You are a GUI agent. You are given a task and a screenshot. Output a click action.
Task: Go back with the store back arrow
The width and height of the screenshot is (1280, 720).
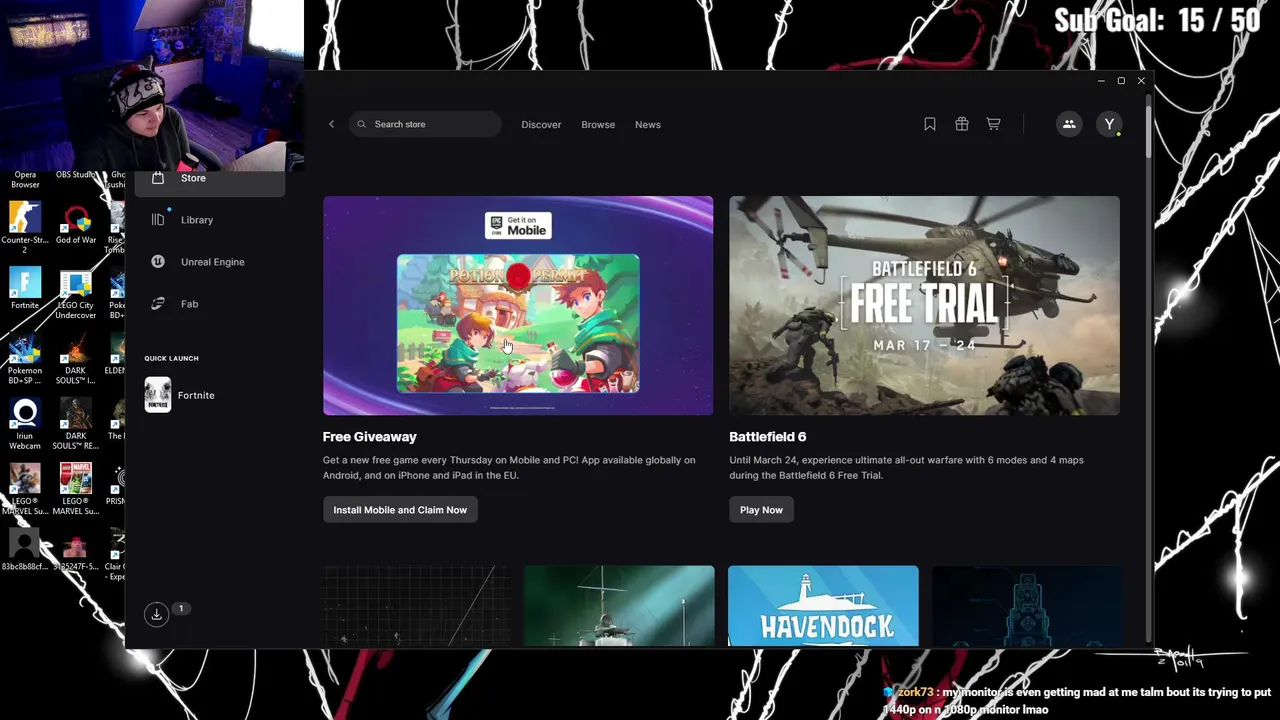click(x=331, y=124)
